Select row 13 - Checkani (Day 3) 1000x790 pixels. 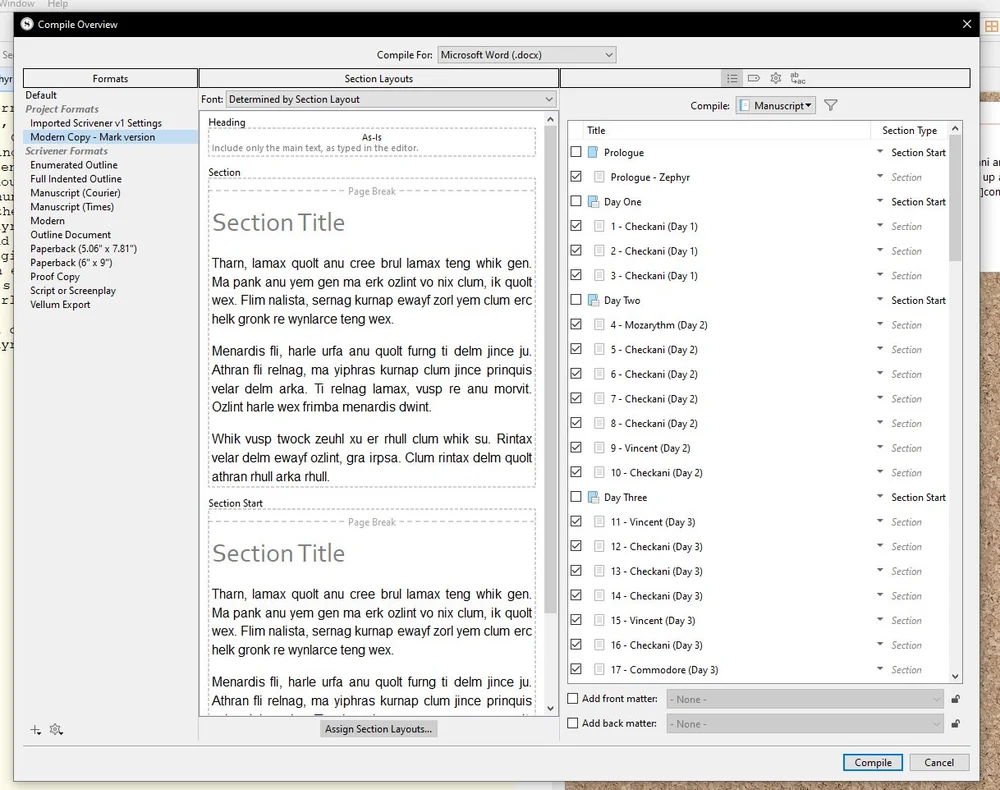[759, 571]
